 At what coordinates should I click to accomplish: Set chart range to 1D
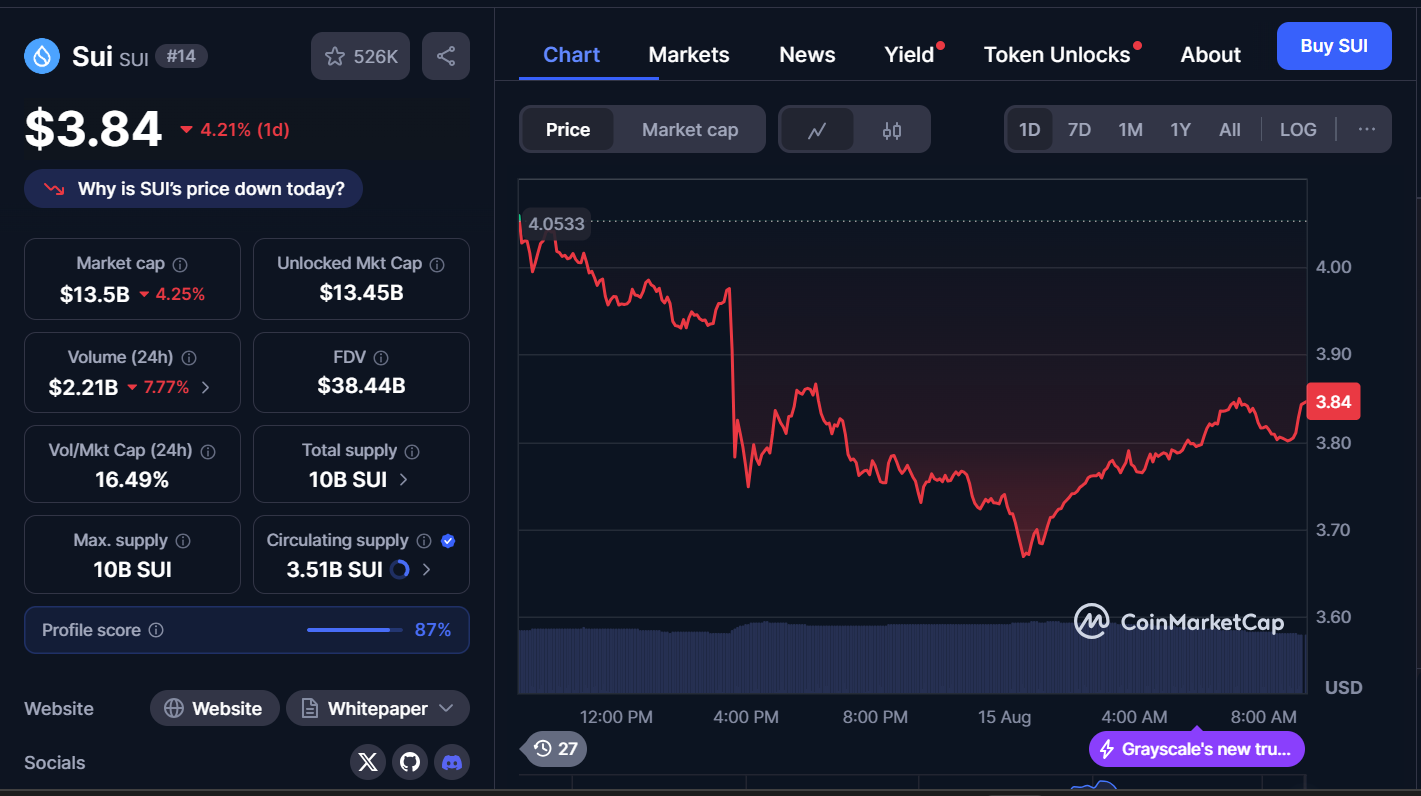[1029, 130]
